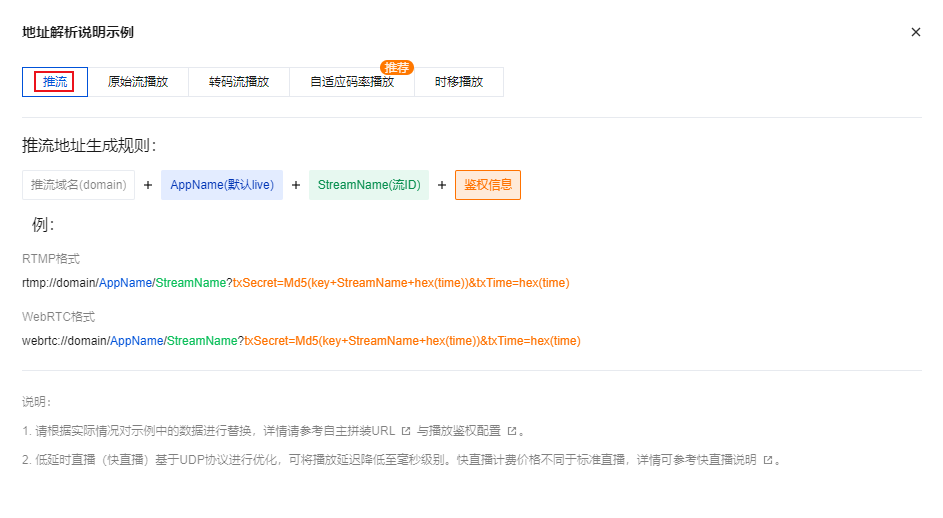
Task: Click the orange 鉴权信息 block
Action: (x=488, y=185)
